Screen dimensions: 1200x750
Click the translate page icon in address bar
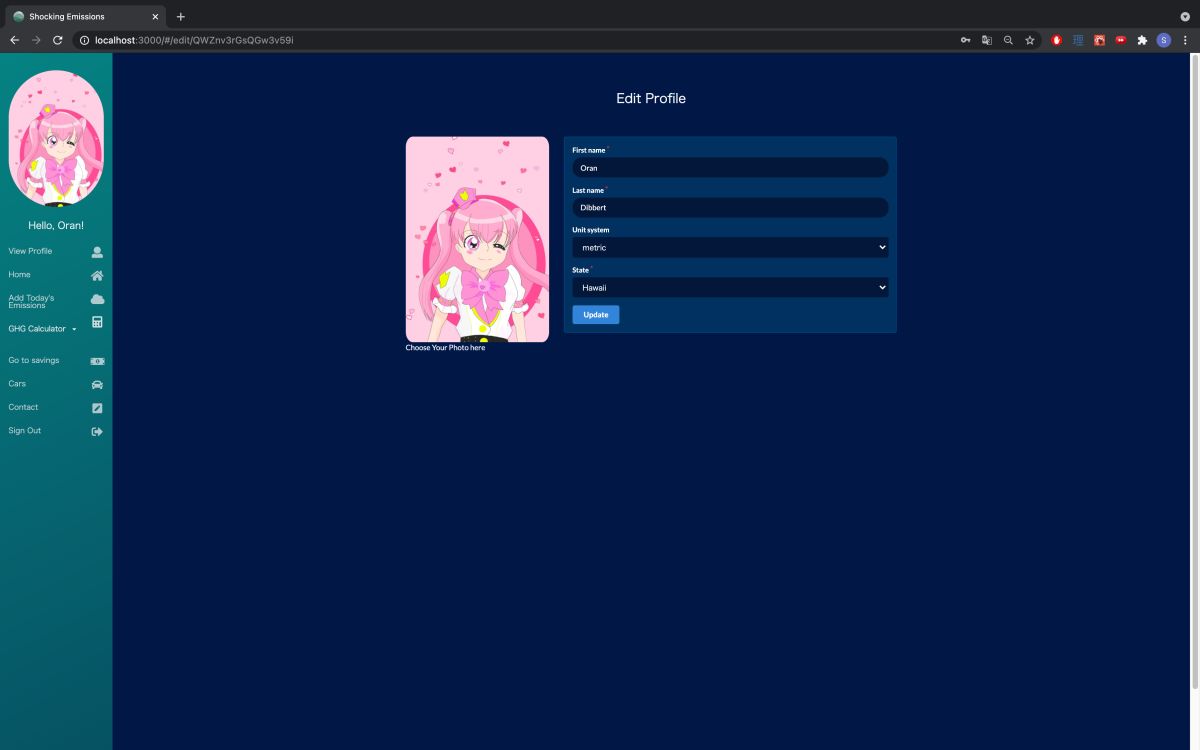click(x=987, y=40)
